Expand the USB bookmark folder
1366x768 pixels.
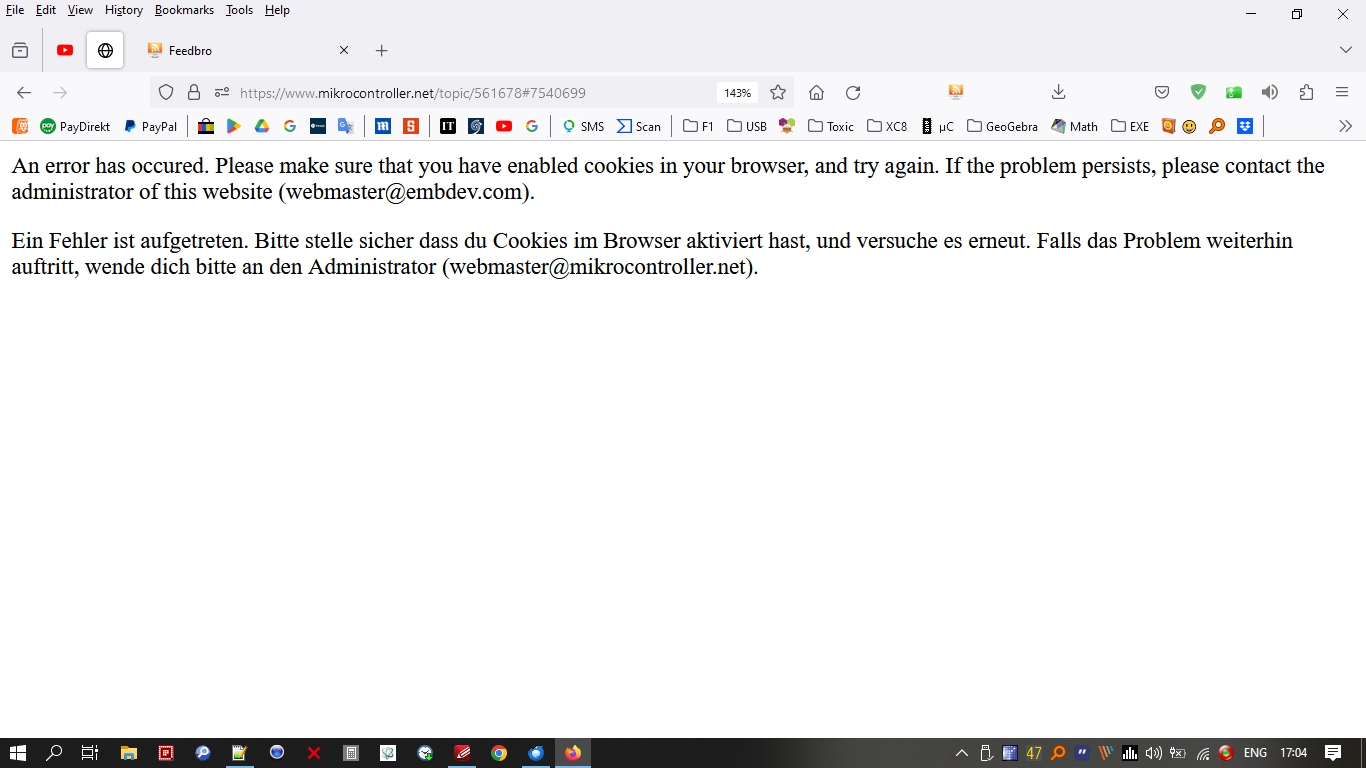pos(747,126)
